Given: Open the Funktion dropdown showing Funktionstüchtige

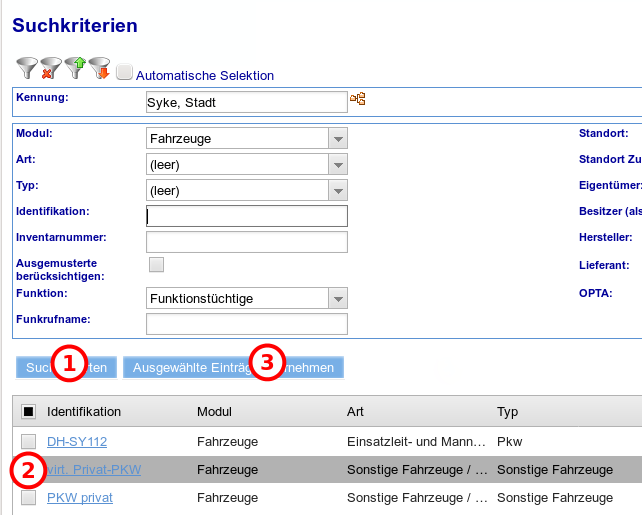Looking at the screenshot, I should (338, 298).
